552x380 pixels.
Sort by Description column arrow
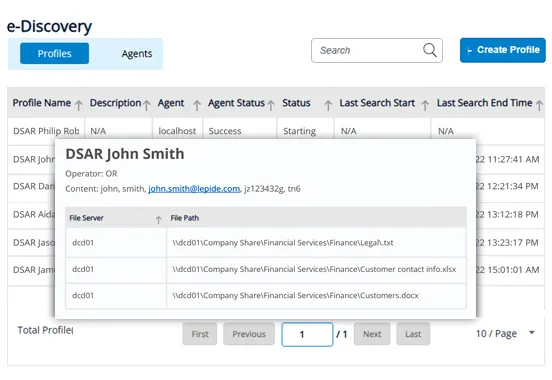click(146, 105)
